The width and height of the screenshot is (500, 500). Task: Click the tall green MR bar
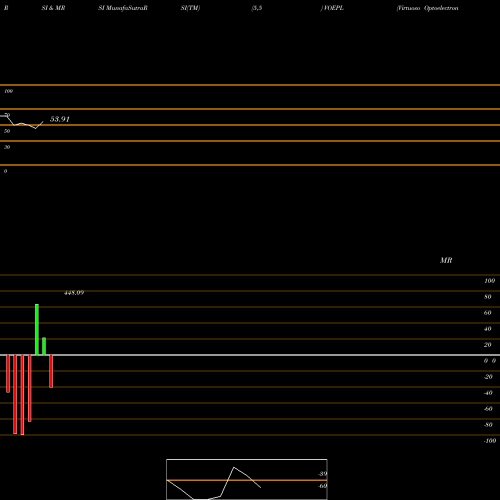point(37,329)
